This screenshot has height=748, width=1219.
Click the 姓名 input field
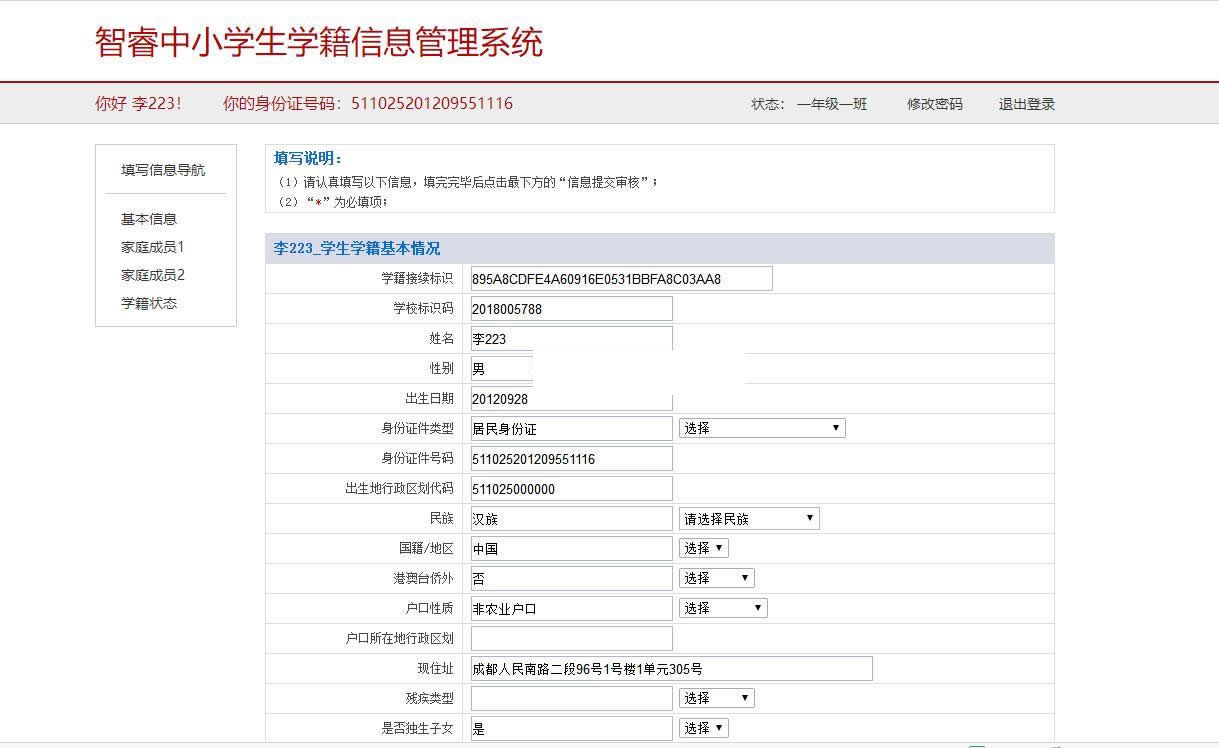point(570,338)
